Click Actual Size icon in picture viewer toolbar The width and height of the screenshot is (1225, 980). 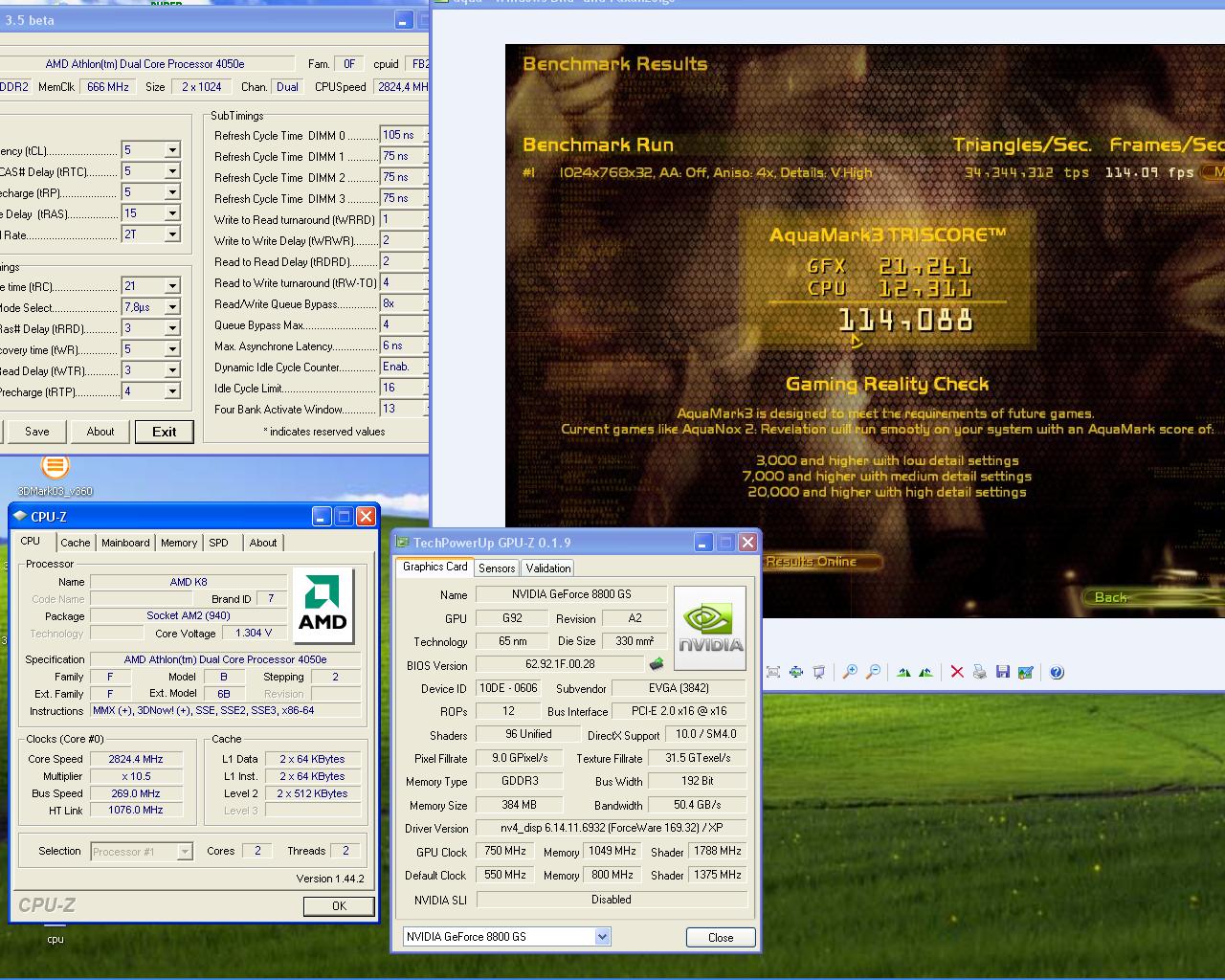click(x=796, y=672)
